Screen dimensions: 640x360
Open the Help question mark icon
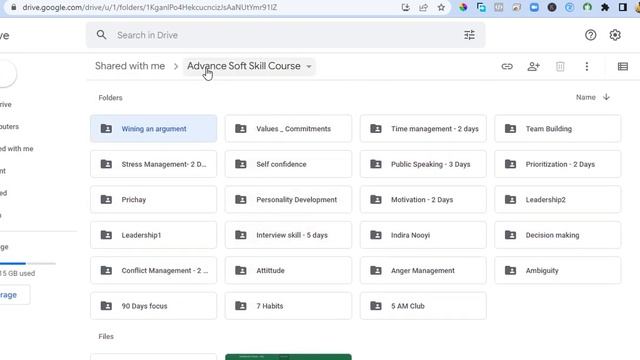point(591,35)
